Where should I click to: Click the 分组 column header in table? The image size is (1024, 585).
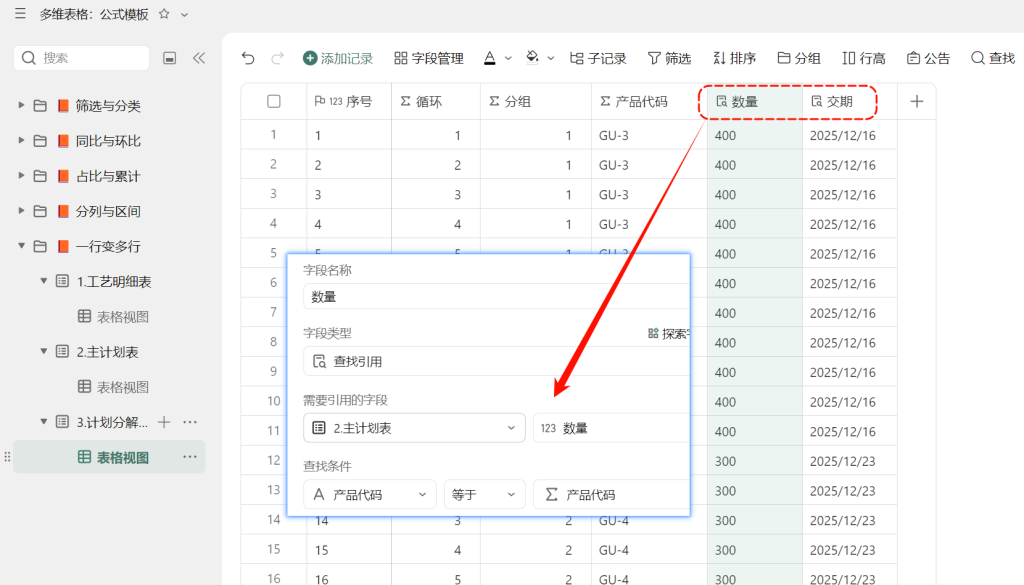point(536,101)
